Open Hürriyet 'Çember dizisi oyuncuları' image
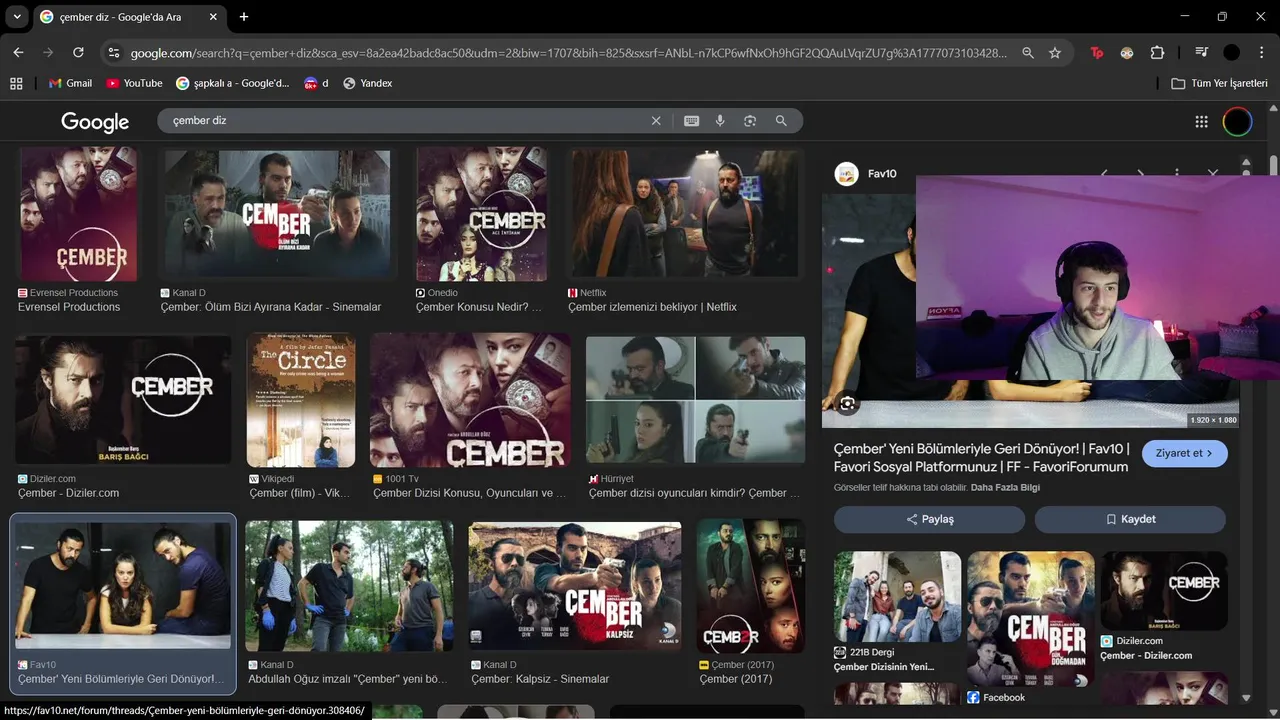Screen dimensions: 1280x720 click(695, 400)
